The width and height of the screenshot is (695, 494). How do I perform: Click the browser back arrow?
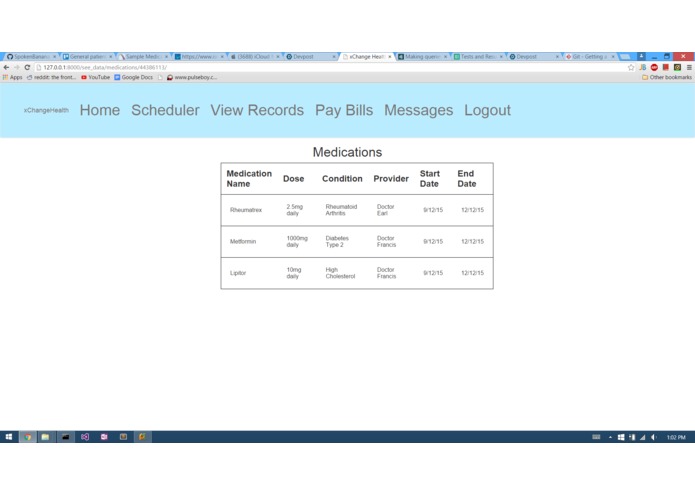click(6, 67)
